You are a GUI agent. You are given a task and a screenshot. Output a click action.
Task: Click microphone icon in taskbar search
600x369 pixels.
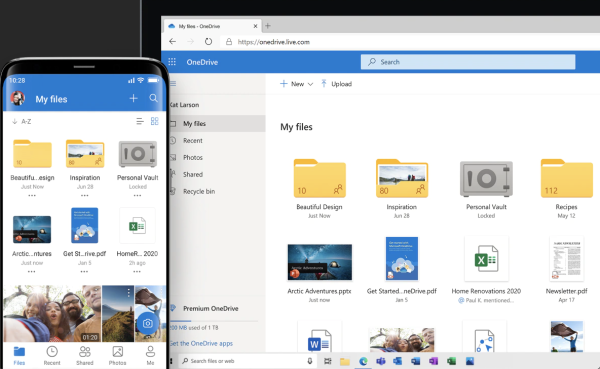[310, 361]
